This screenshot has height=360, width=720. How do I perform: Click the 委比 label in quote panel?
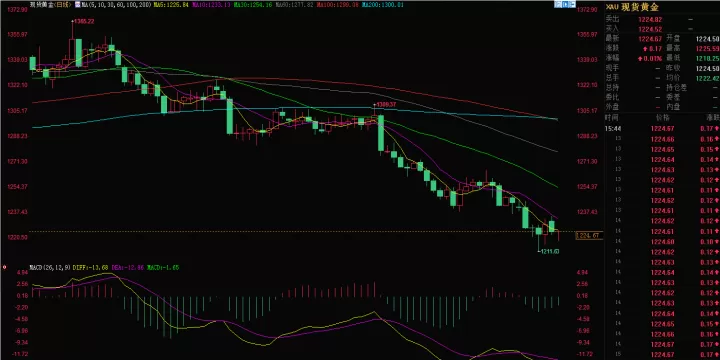click(613, 97)
